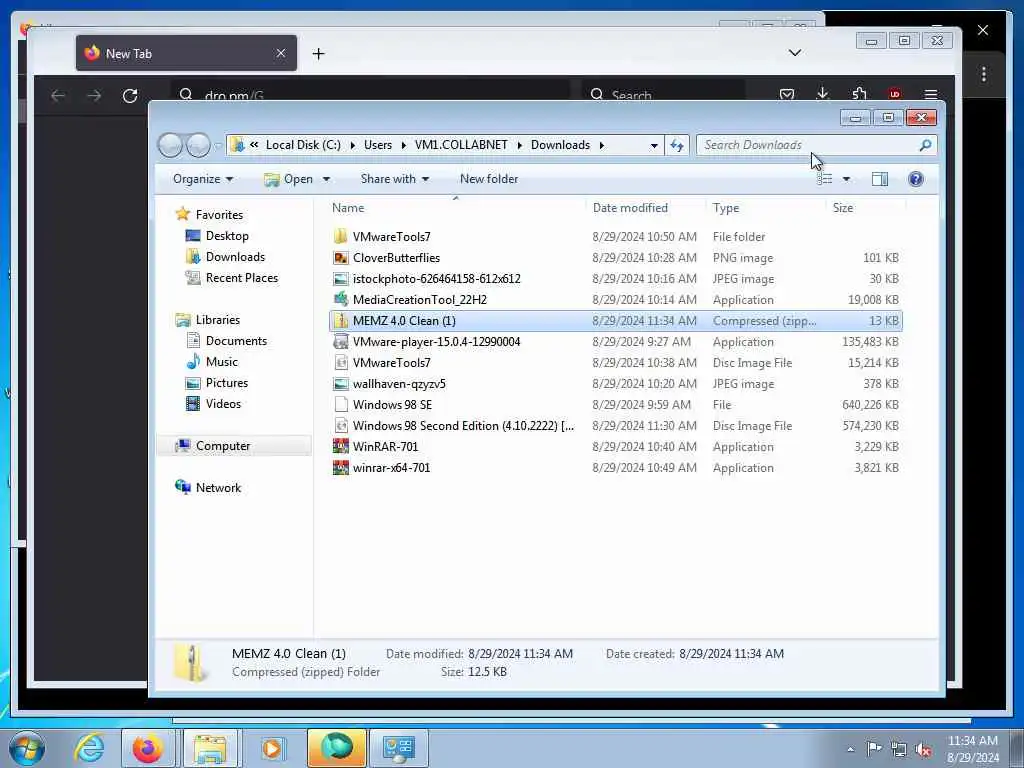Click the Explorer back navigation button
Viewport: 1024px width, 768px height.
pyautogui.click(x=170, y=145)
